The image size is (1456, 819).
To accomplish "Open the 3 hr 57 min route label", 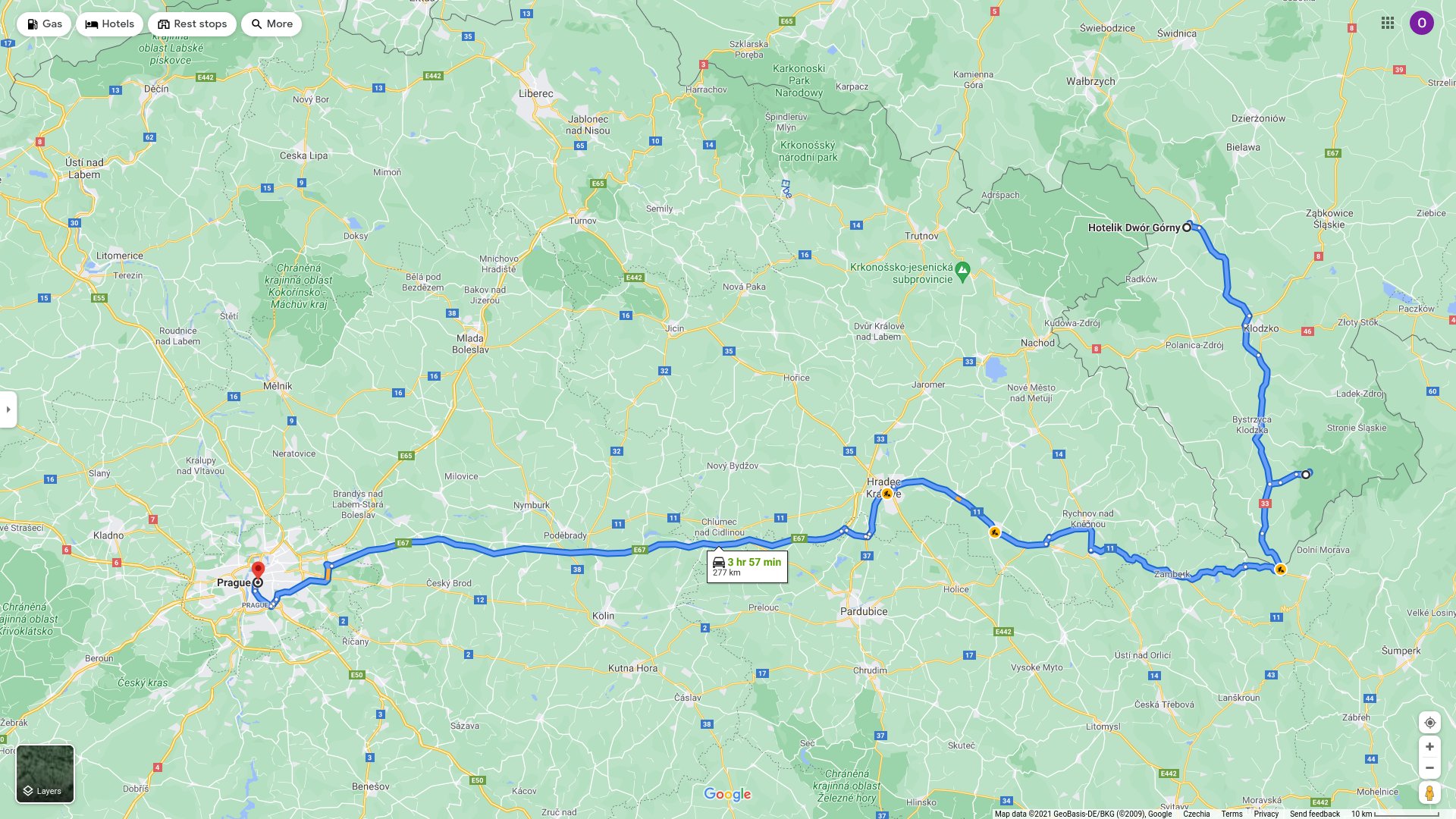I will click(747, 566).
